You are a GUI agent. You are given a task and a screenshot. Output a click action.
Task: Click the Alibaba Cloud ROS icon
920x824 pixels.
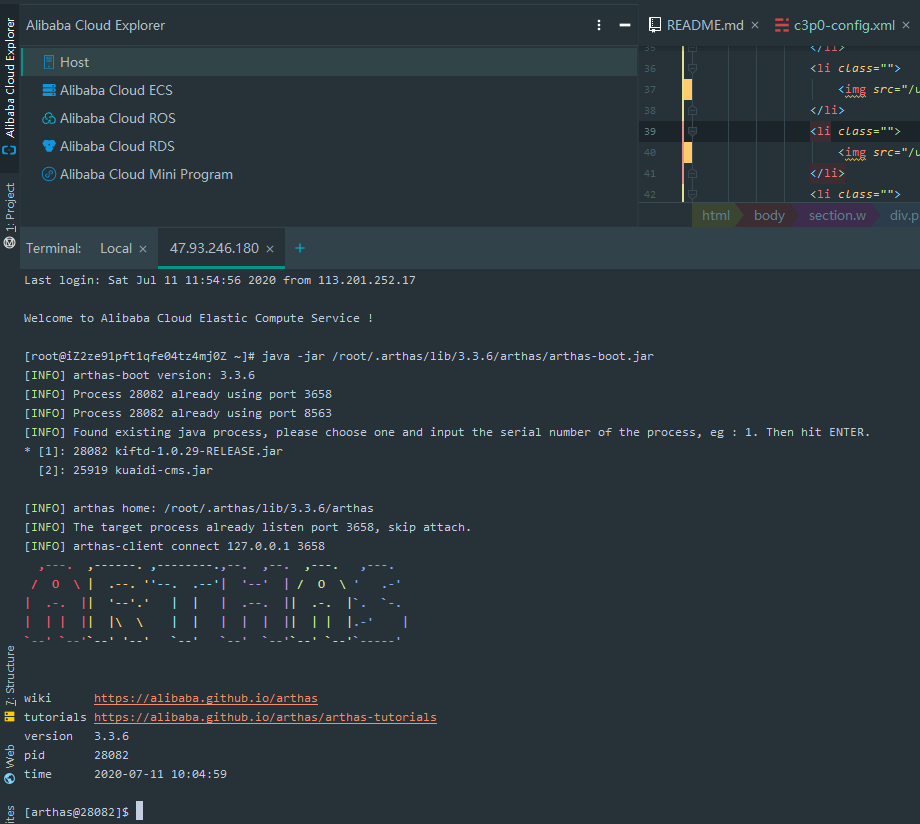point(49,118)
